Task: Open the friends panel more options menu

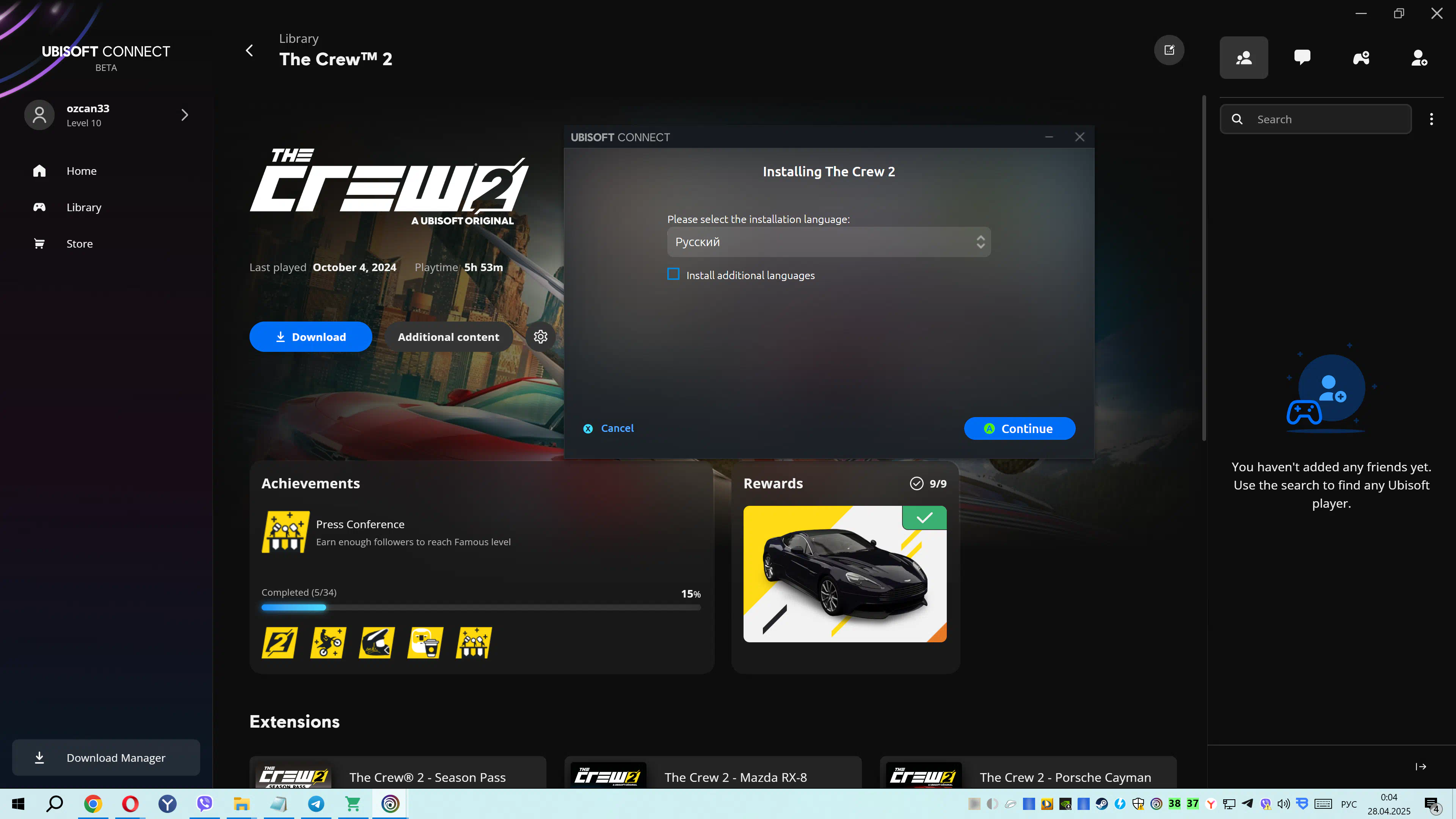Action: (1431, 119)
